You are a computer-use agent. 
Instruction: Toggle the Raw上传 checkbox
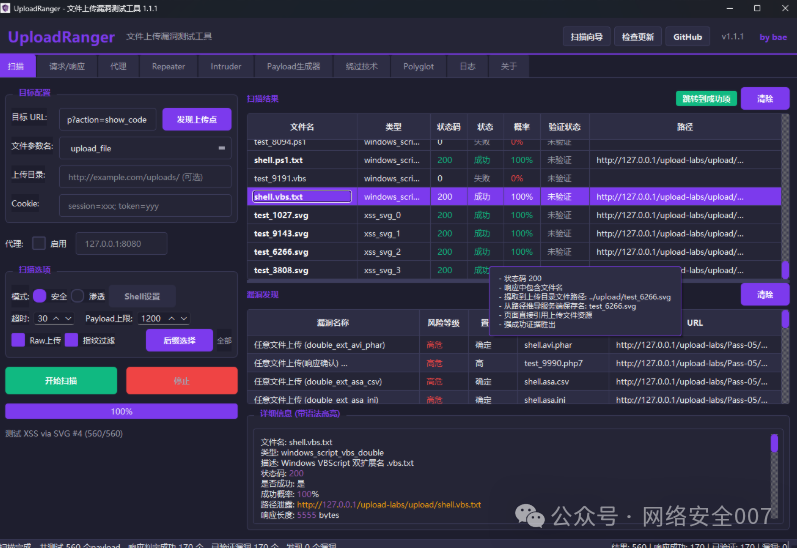[x=18, y=340]
